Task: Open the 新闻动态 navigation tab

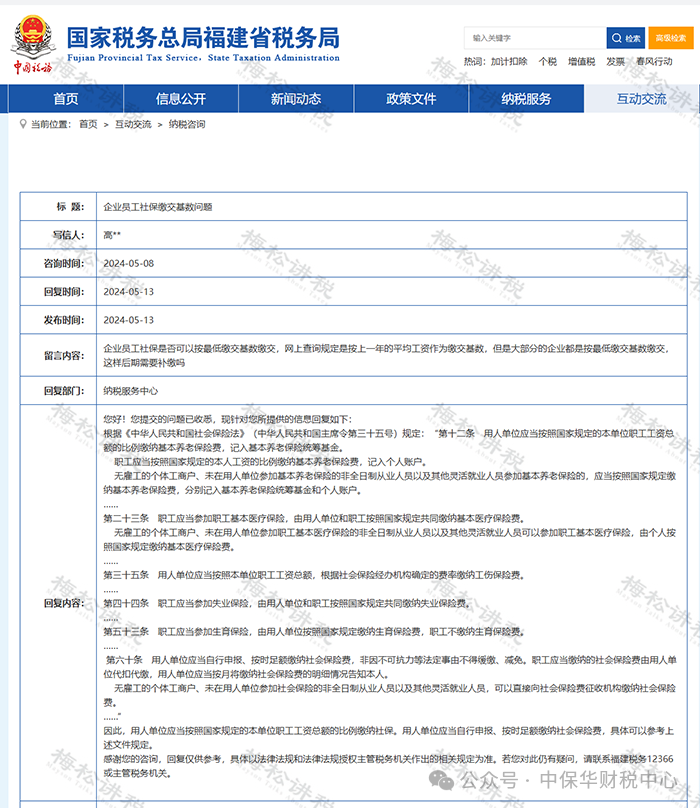Action: coord(296,98)
